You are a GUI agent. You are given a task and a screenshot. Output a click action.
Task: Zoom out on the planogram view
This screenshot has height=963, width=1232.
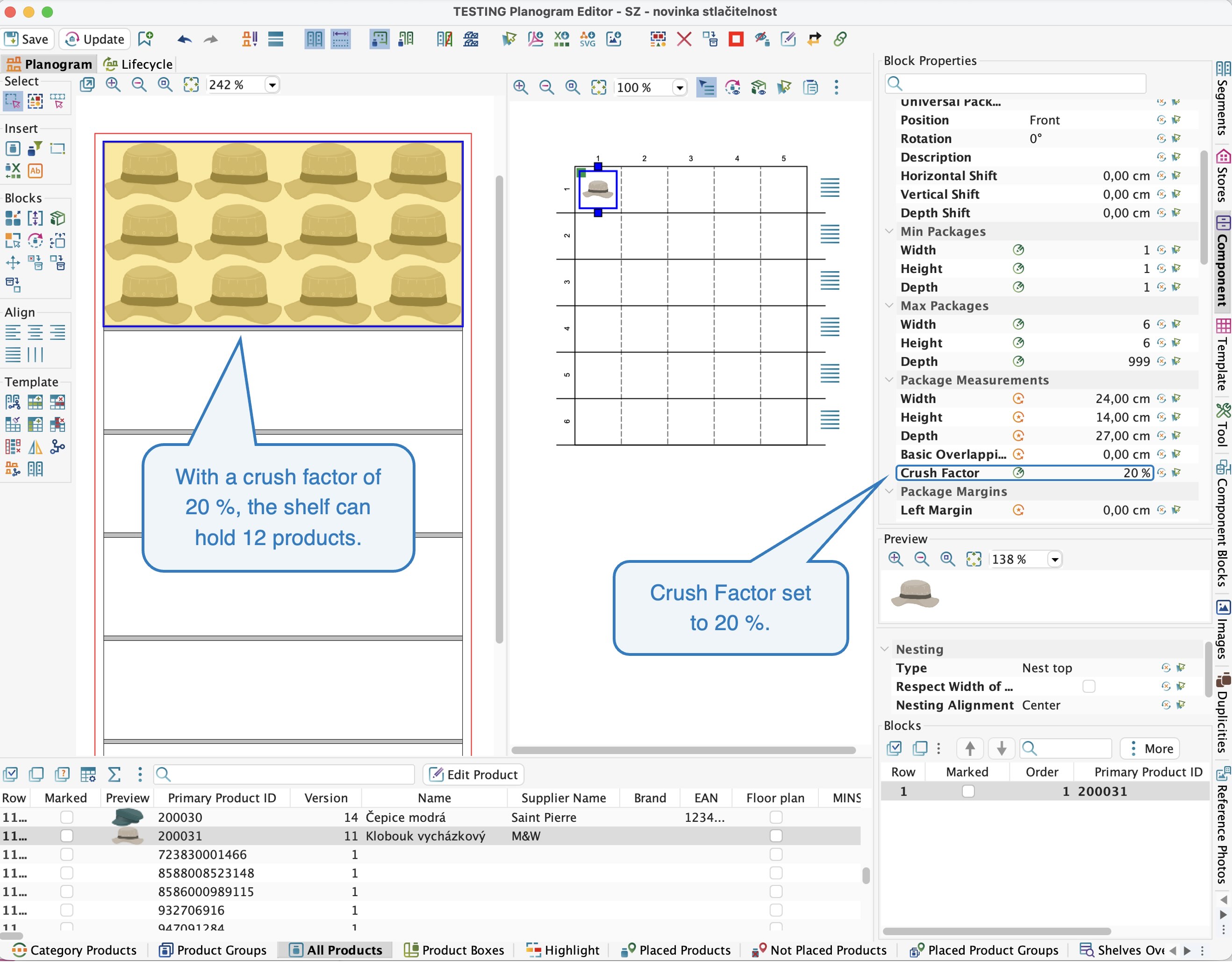pyautogui.click(x=139, y=85)
